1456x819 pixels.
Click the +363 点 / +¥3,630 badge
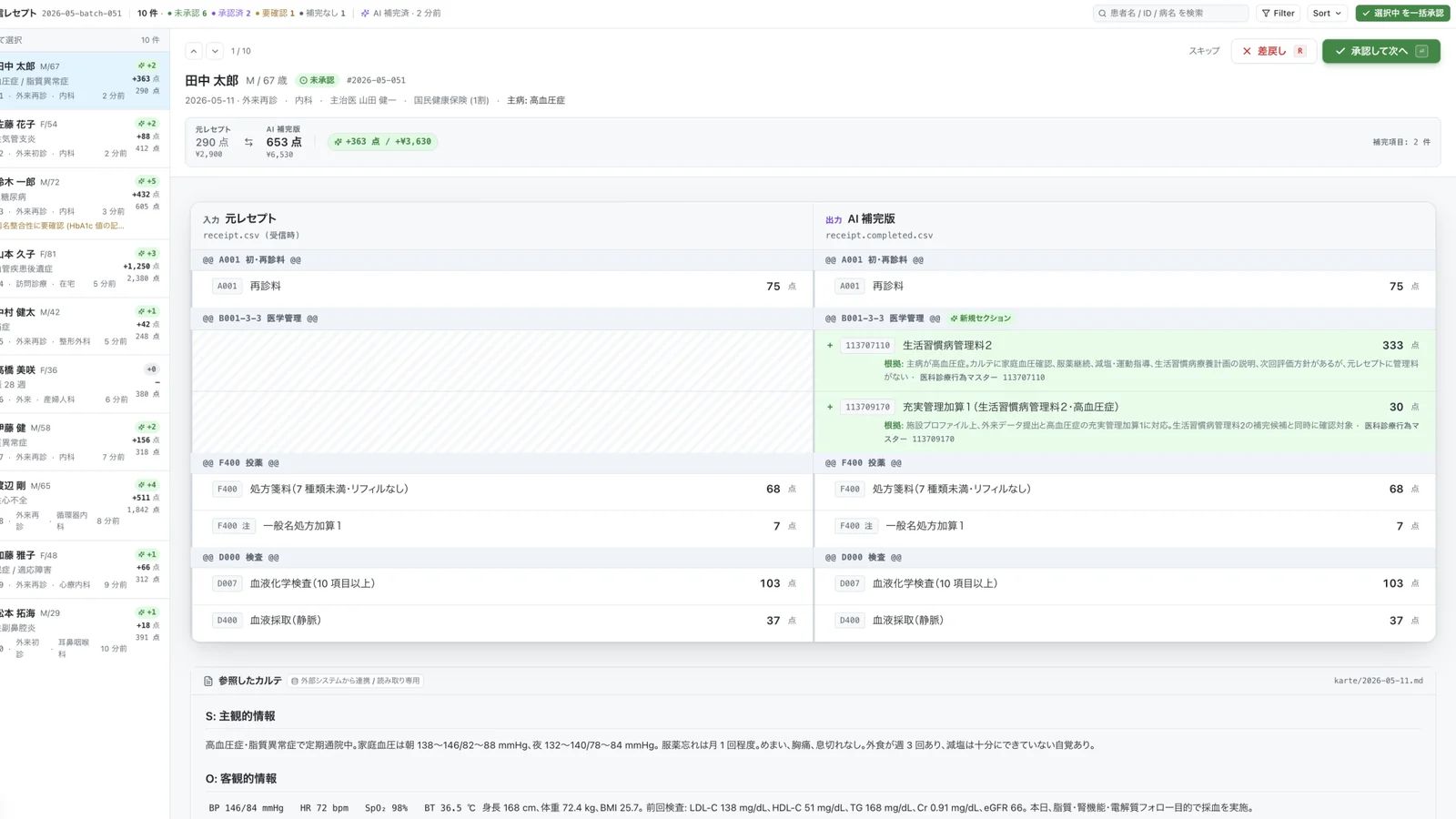click(382, 142)
